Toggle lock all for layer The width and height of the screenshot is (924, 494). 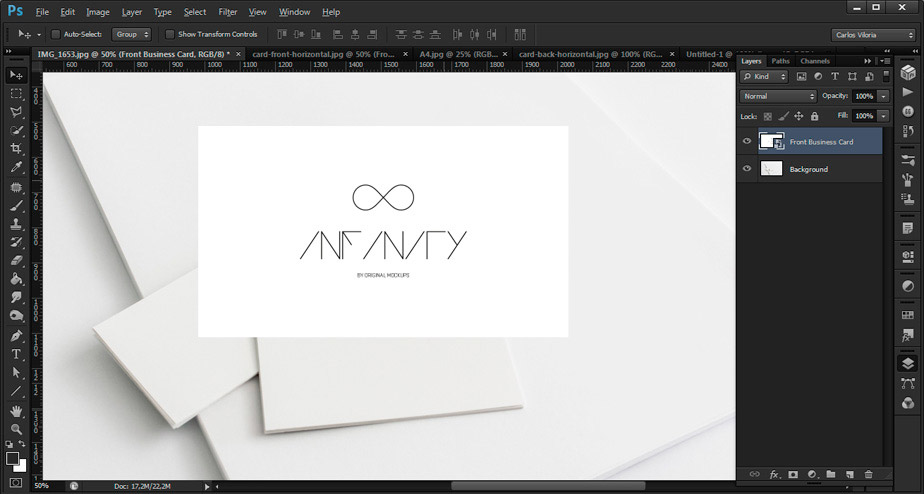pos(814,116)
